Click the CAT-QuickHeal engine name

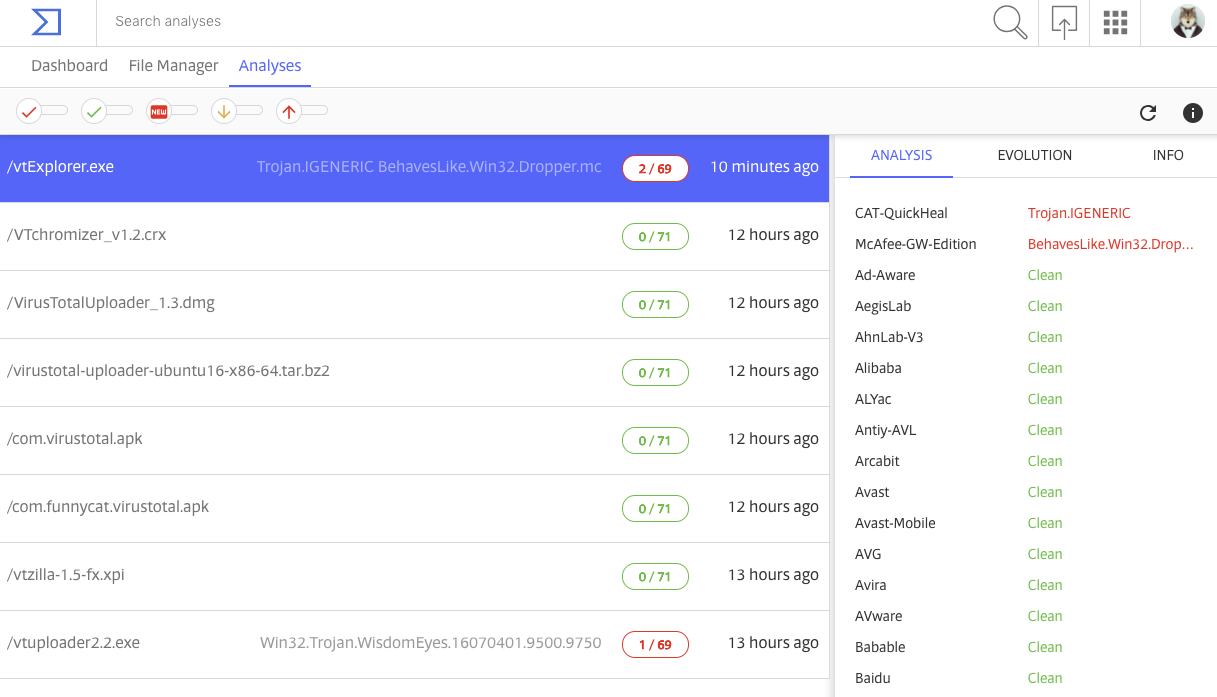pyautogui.click(x=901, y=213)
